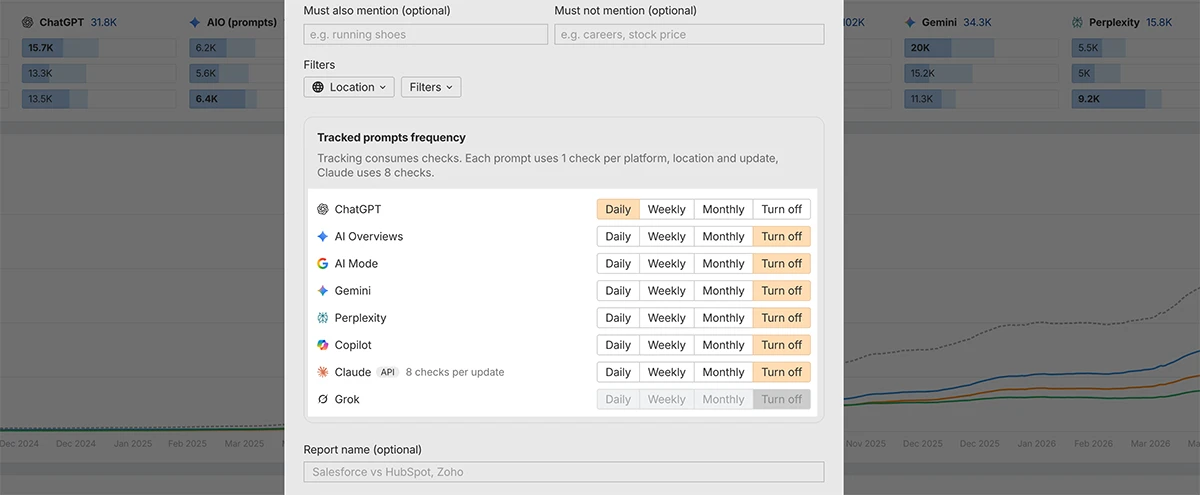Click the API badge next to Claude

(388, 372)
